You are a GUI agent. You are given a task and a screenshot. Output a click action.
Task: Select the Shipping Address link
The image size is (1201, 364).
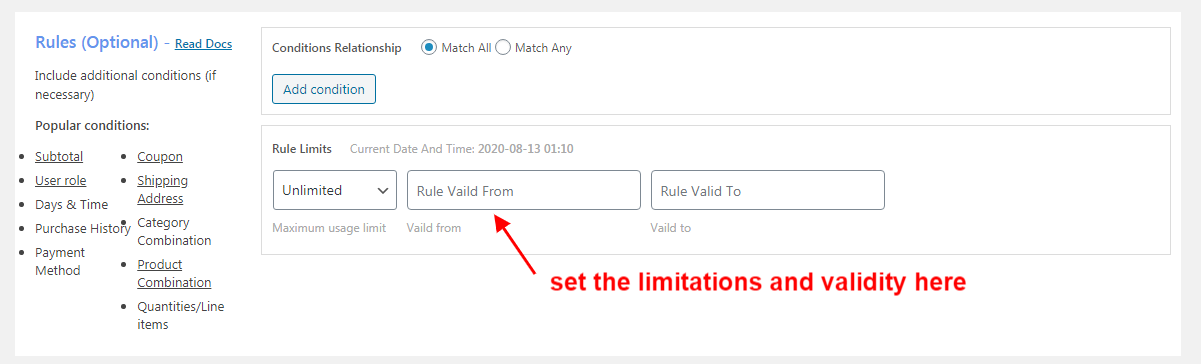162,189
